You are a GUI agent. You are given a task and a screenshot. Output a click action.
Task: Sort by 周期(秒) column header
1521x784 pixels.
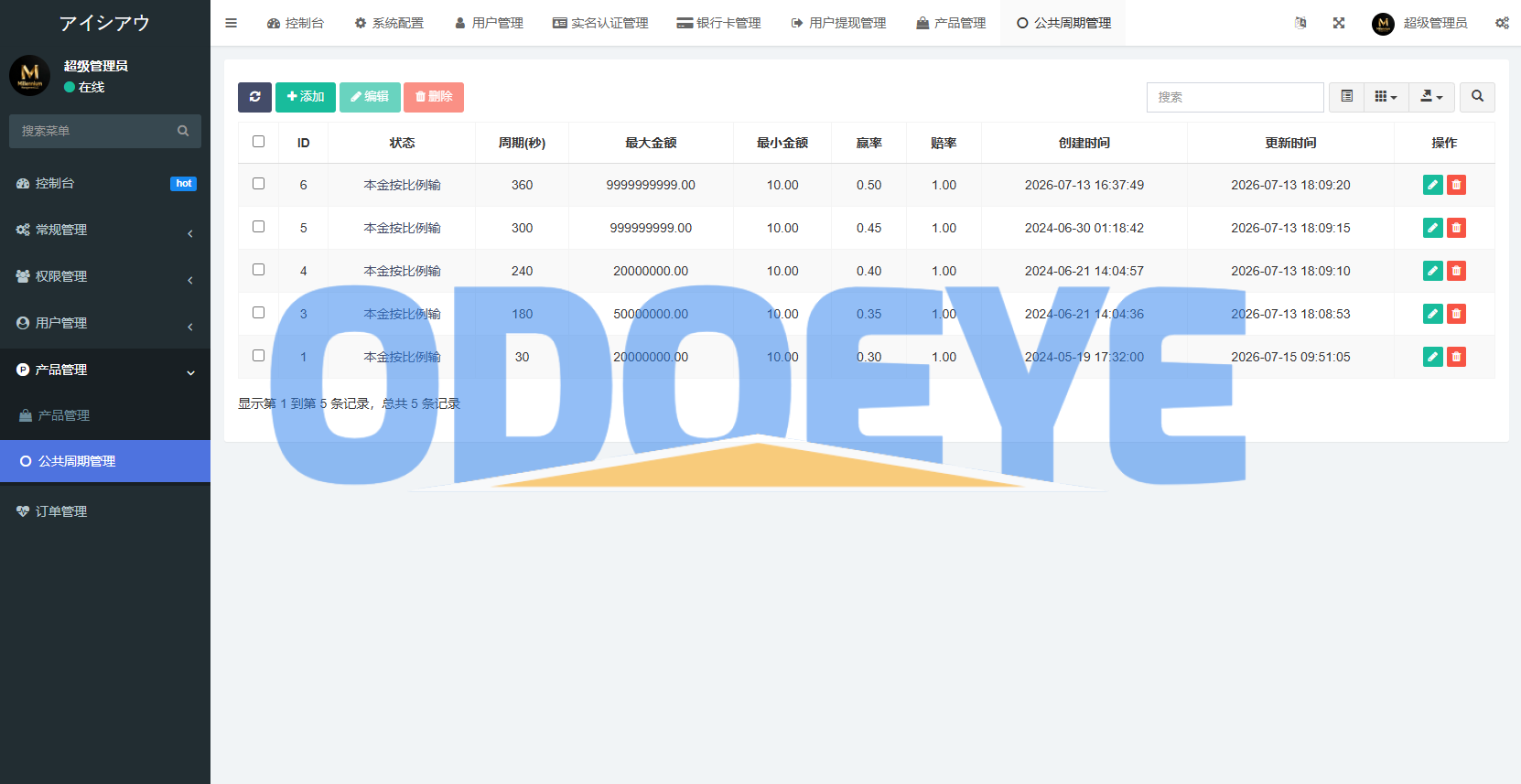pyautogui.click(x=522, y=143)
